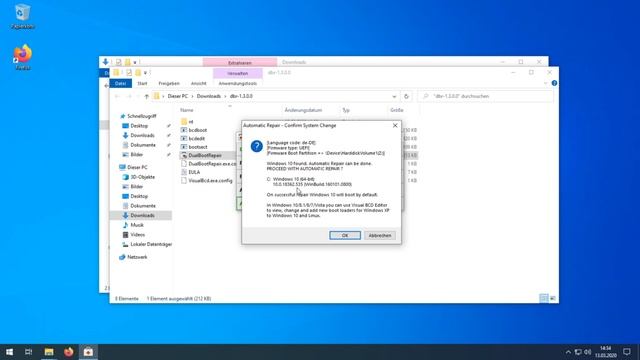Viewport: 640px width, 360px height.
Task: Click the Verwalten contextual tab
Action: pos(238,73)
